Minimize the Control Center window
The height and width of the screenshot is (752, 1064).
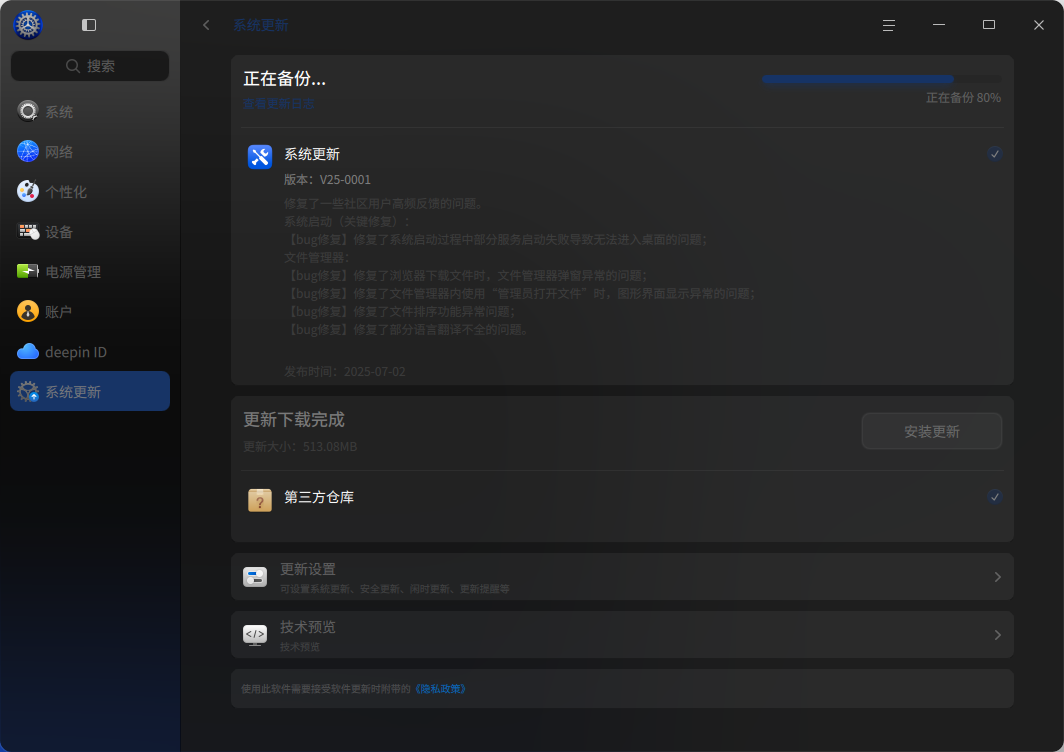point(938,25)
